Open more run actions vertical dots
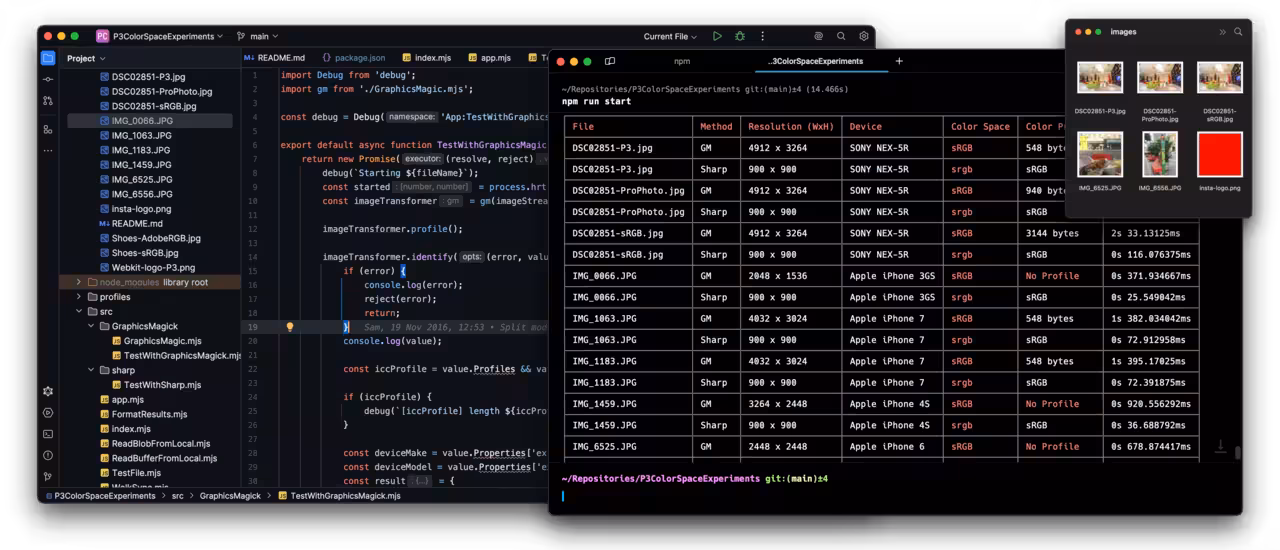The image size is (1280, 550). 762,36
